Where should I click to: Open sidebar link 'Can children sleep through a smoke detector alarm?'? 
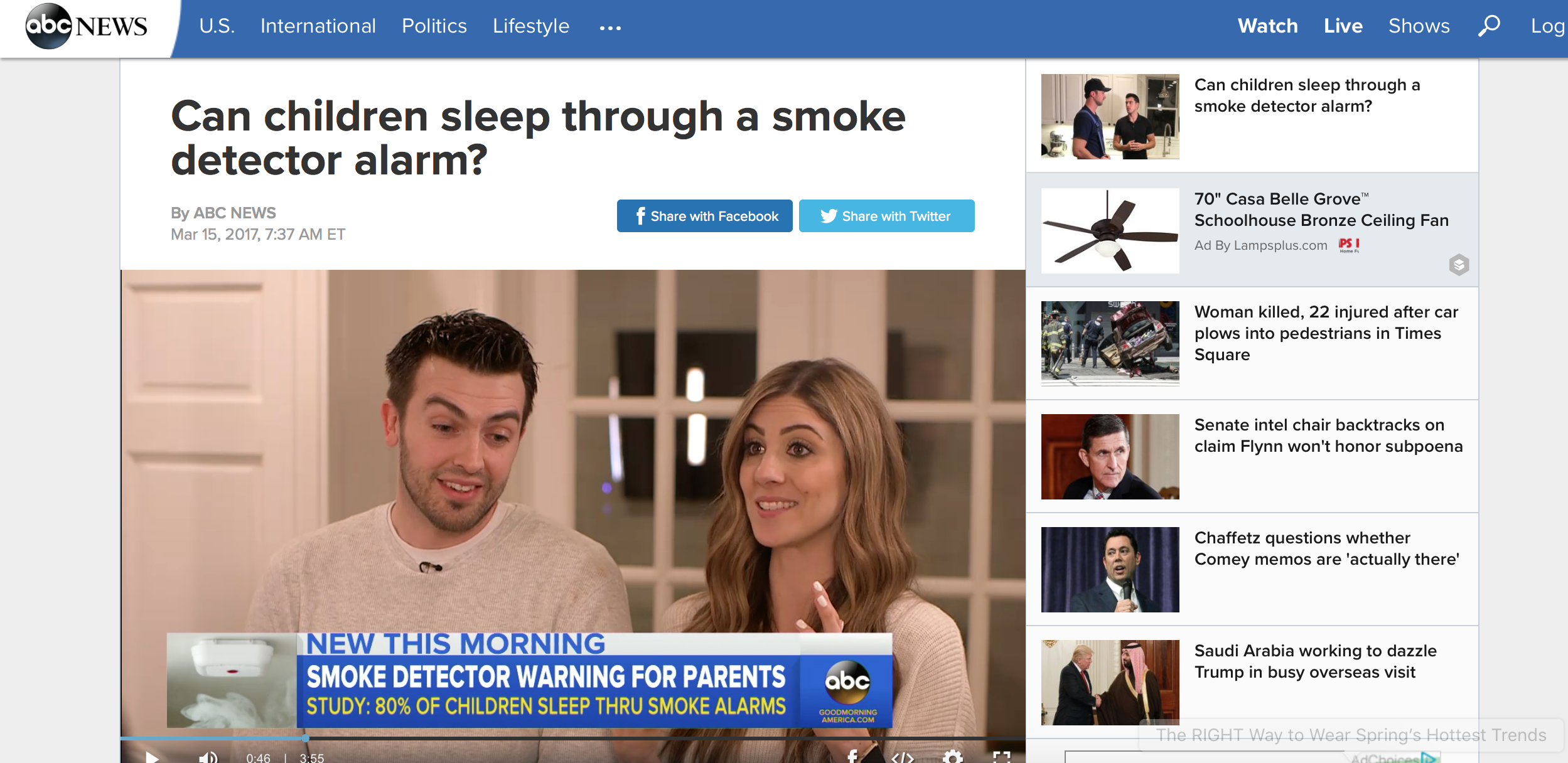click(x=1307, y=95)
